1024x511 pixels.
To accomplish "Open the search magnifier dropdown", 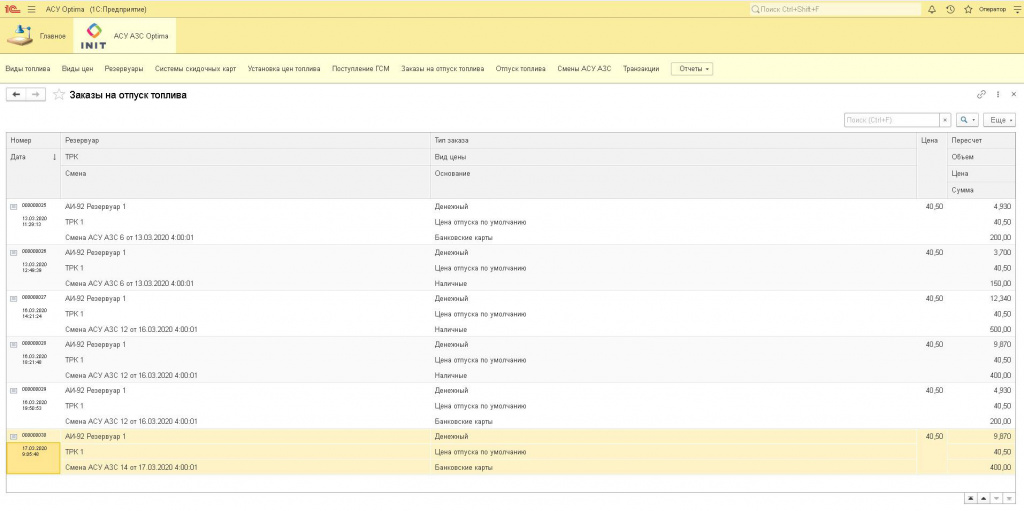I will (x=967, y=120).
